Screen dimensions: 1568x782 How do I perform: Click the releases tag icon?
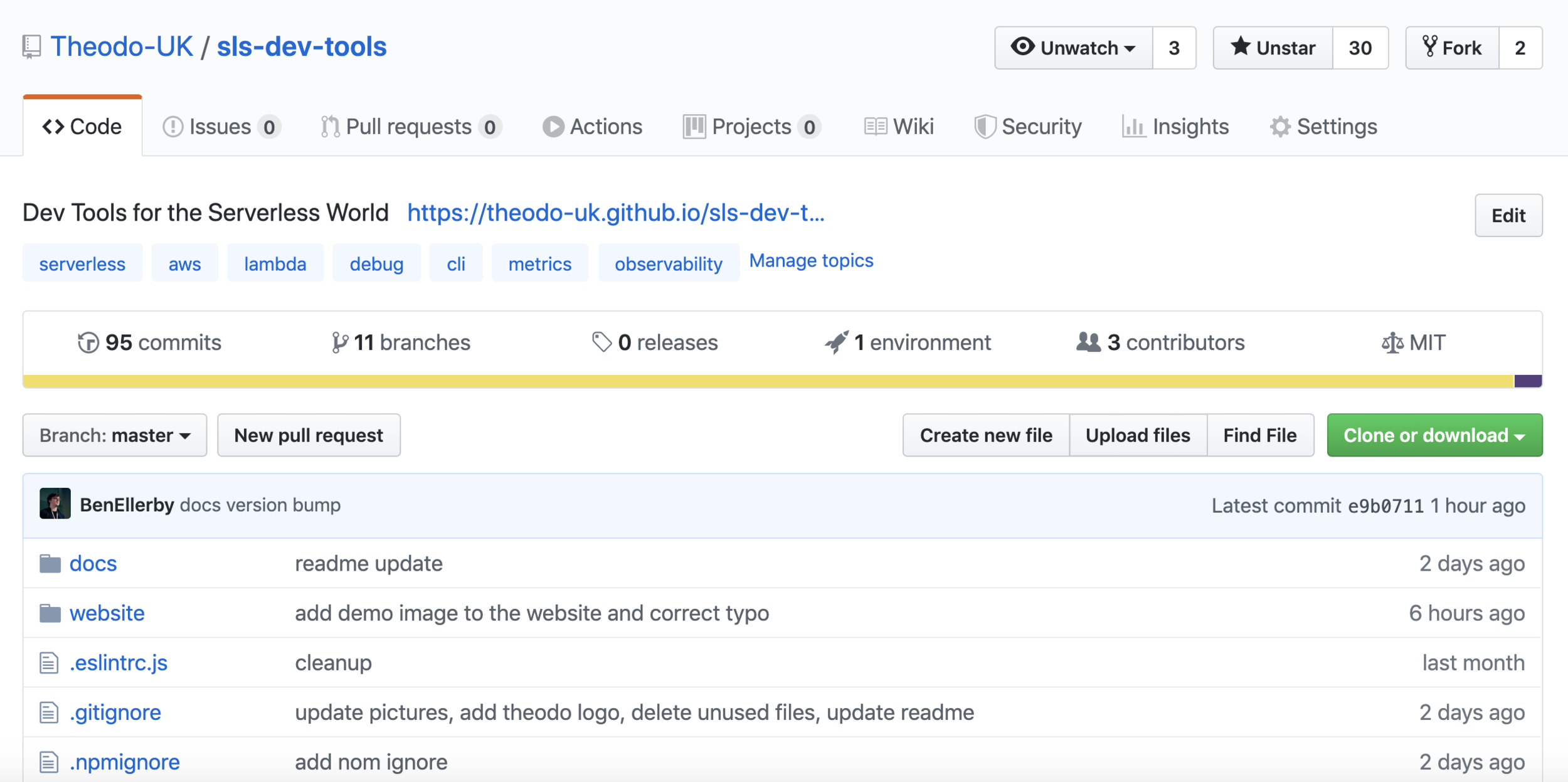[601, 342]
